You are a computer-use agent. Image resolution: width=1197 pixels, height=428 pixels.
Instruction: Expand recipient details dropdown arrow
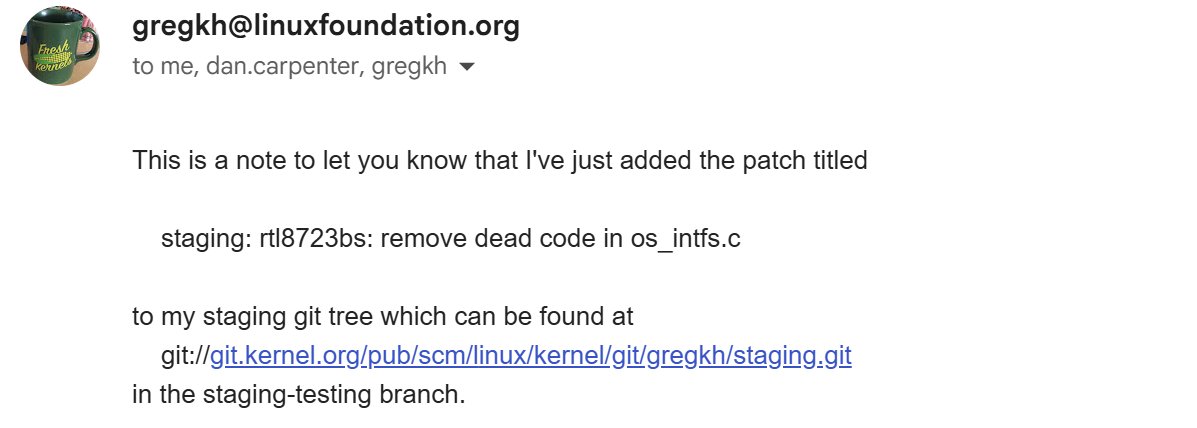click(465, 67)
